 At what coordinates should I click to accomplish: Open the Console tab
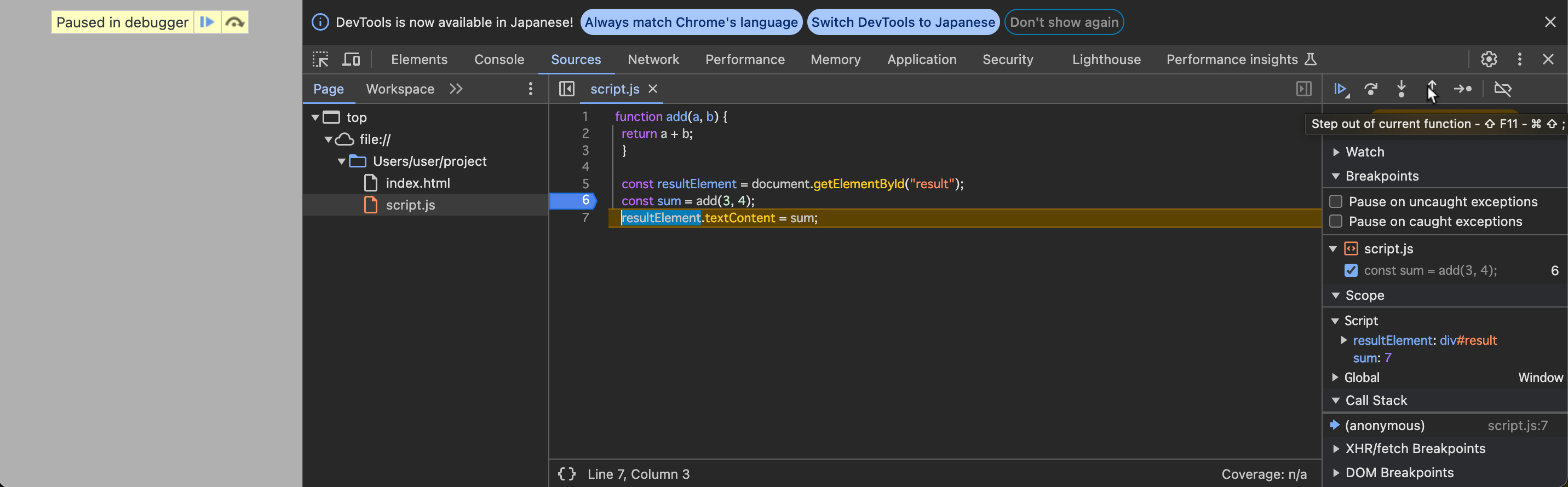pyautogui.click(x=498, y=60)
